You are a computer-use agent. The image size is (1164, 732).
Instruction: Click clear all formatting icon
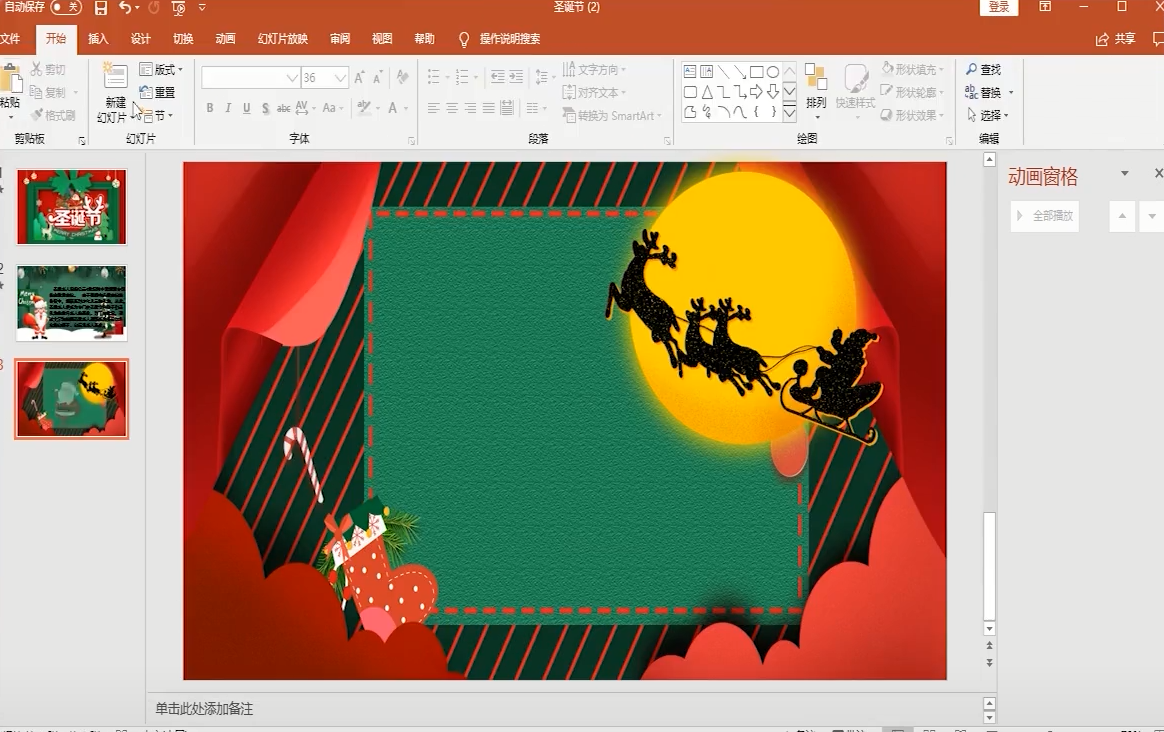tap(402, 77)
